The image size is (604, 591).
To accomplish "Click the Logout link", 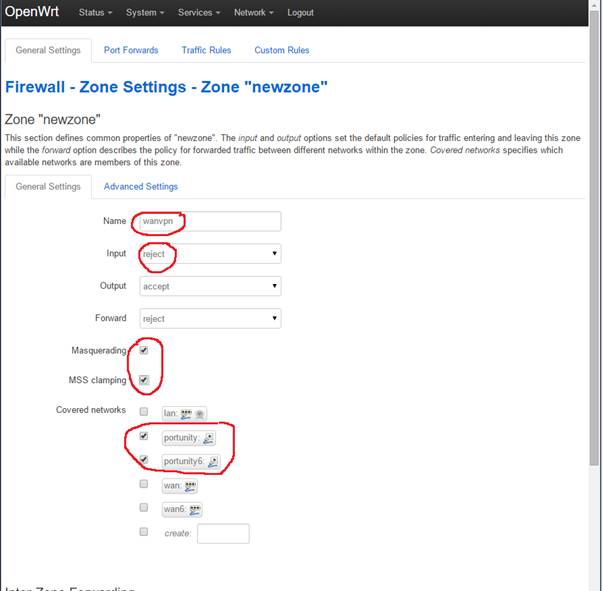I will (300, 13).
